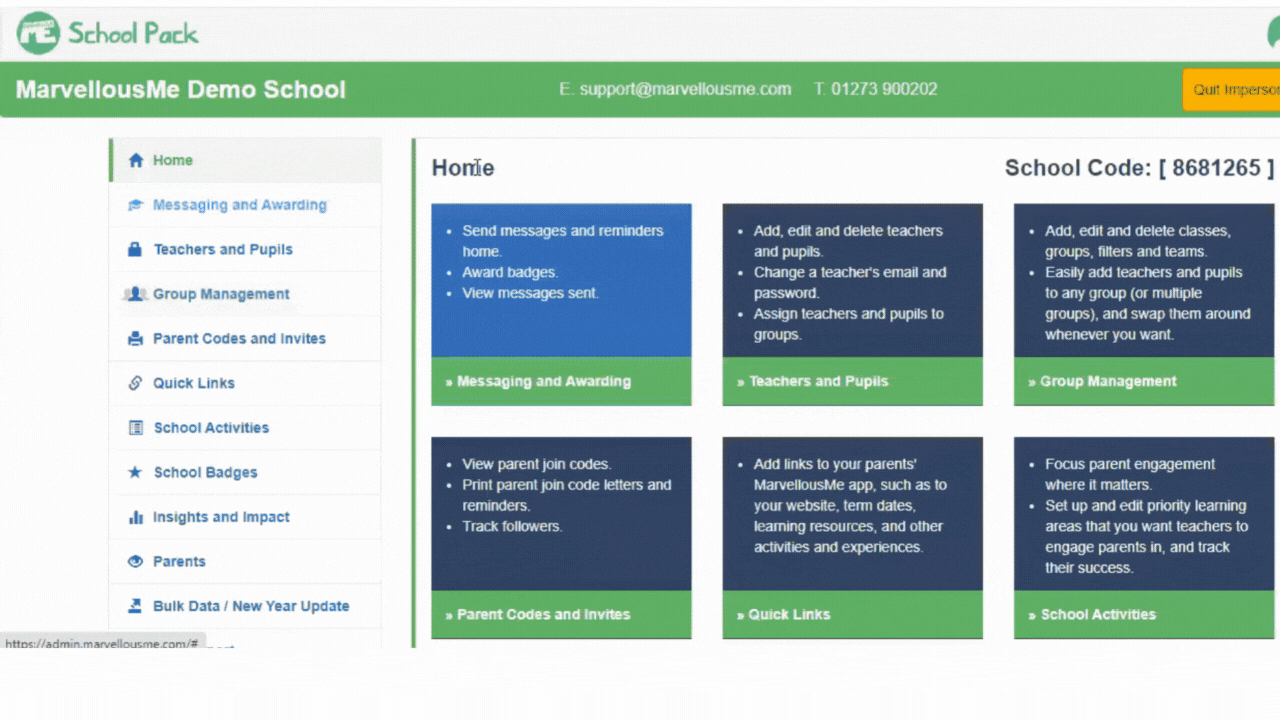Click the School Badges star icon
Image resolution: width=1280 pixels, height=720 pixels.
point(136,472)
